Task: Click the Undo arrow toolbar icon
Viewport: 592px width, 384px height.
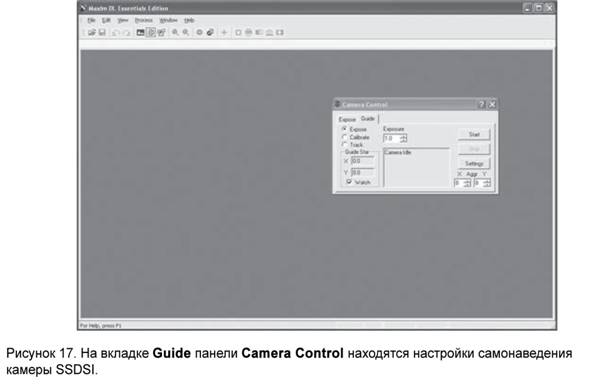Action: click(x=116, y=33)
